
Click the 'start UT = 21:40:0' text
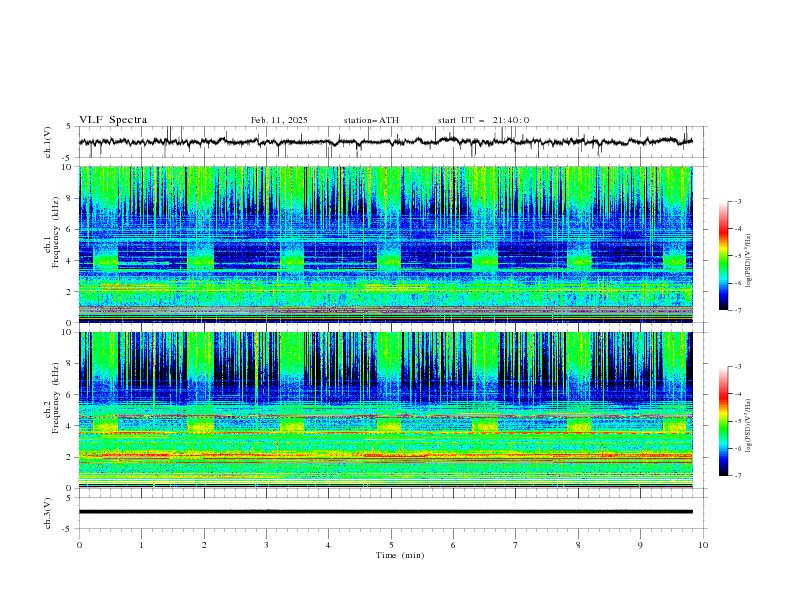483,120
